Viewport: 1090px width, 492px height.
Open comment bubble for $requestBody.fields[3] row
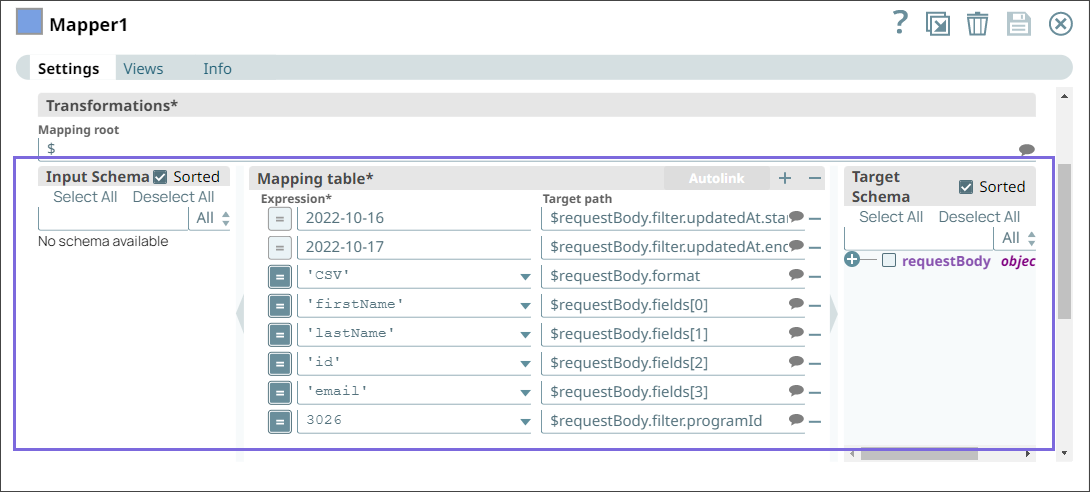tap(797, 391)
